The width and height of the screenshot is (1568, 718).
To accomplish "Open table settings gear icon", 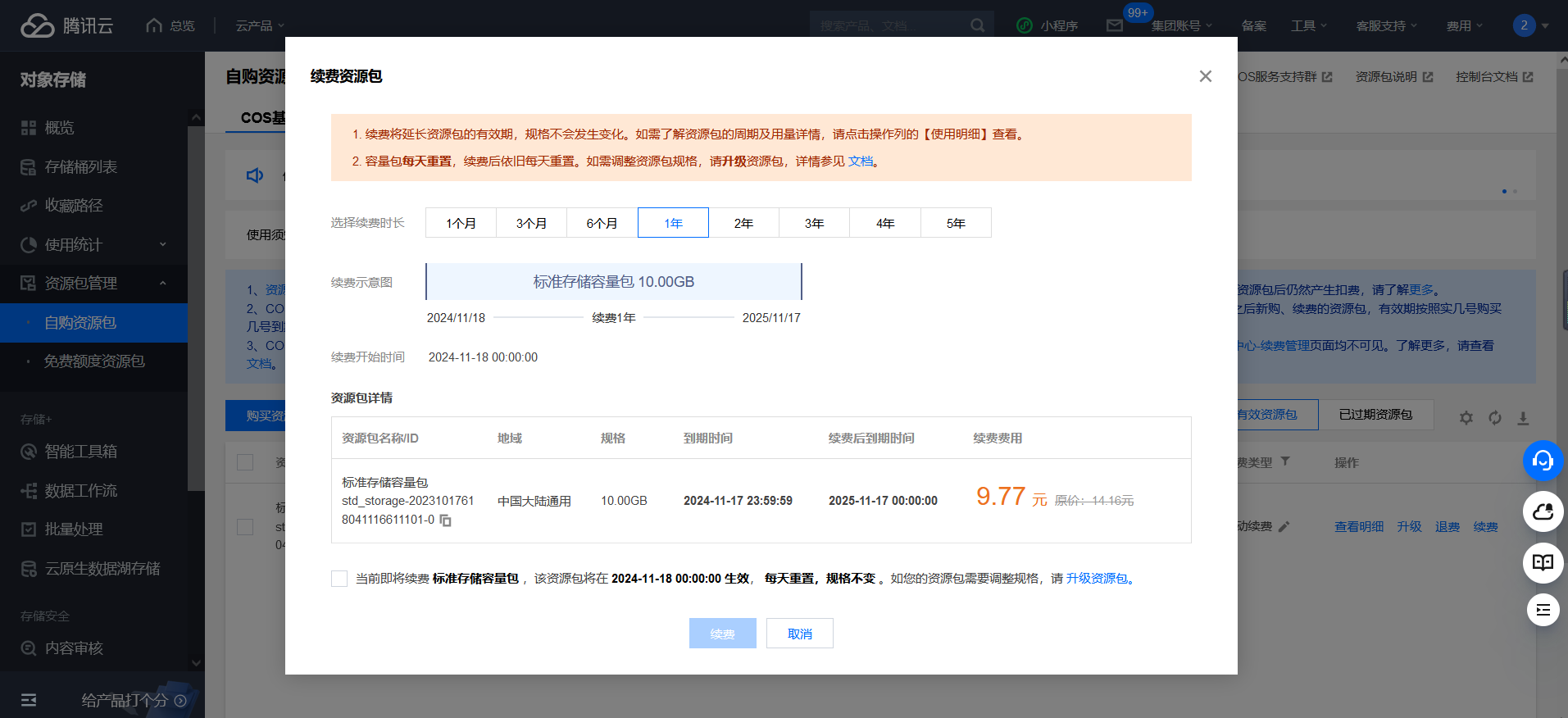I will tap(1466, 418).
